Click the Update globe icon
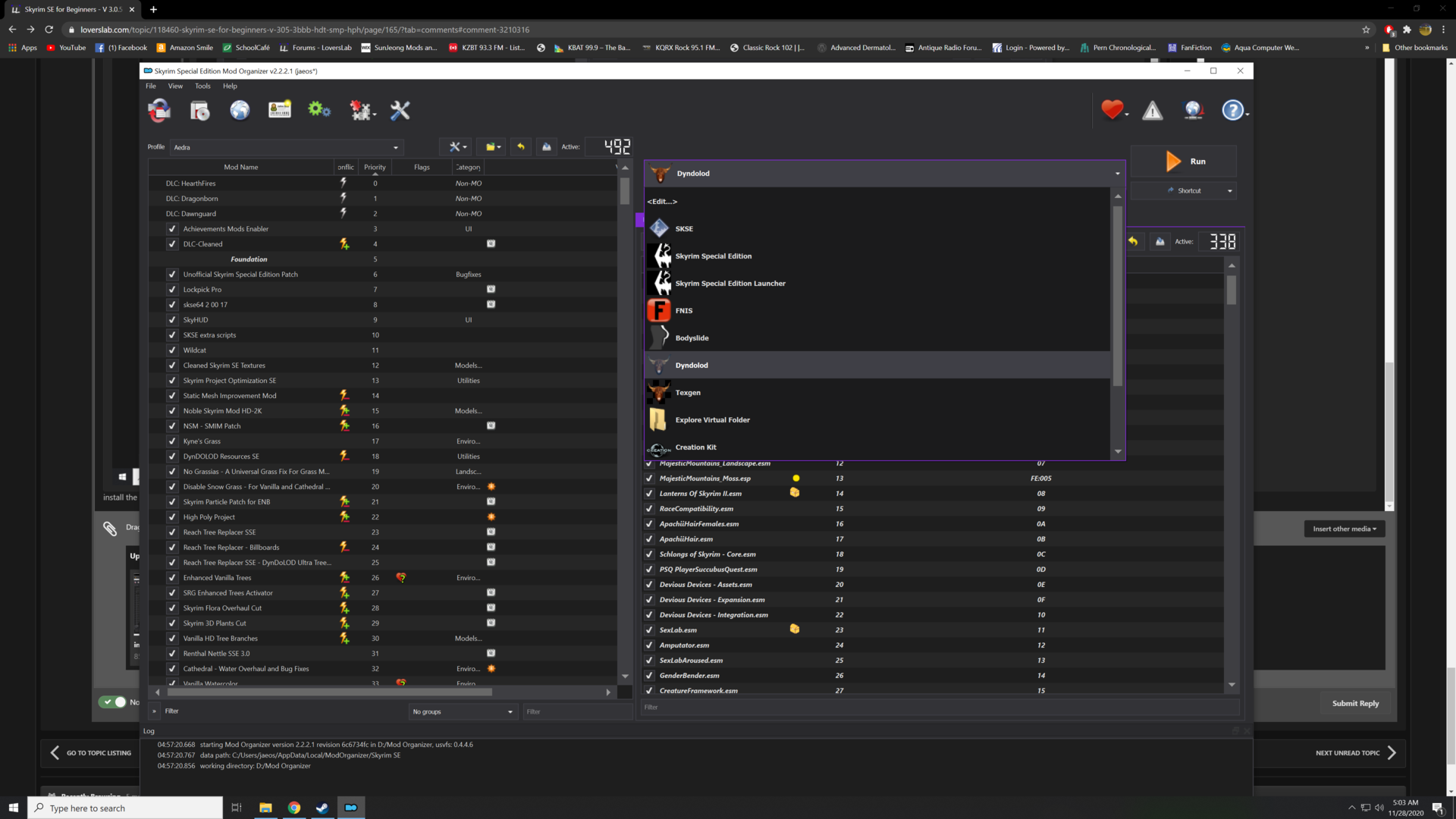The height and width of the screenshot is (819, 1456). click(x=1194, y=111)
